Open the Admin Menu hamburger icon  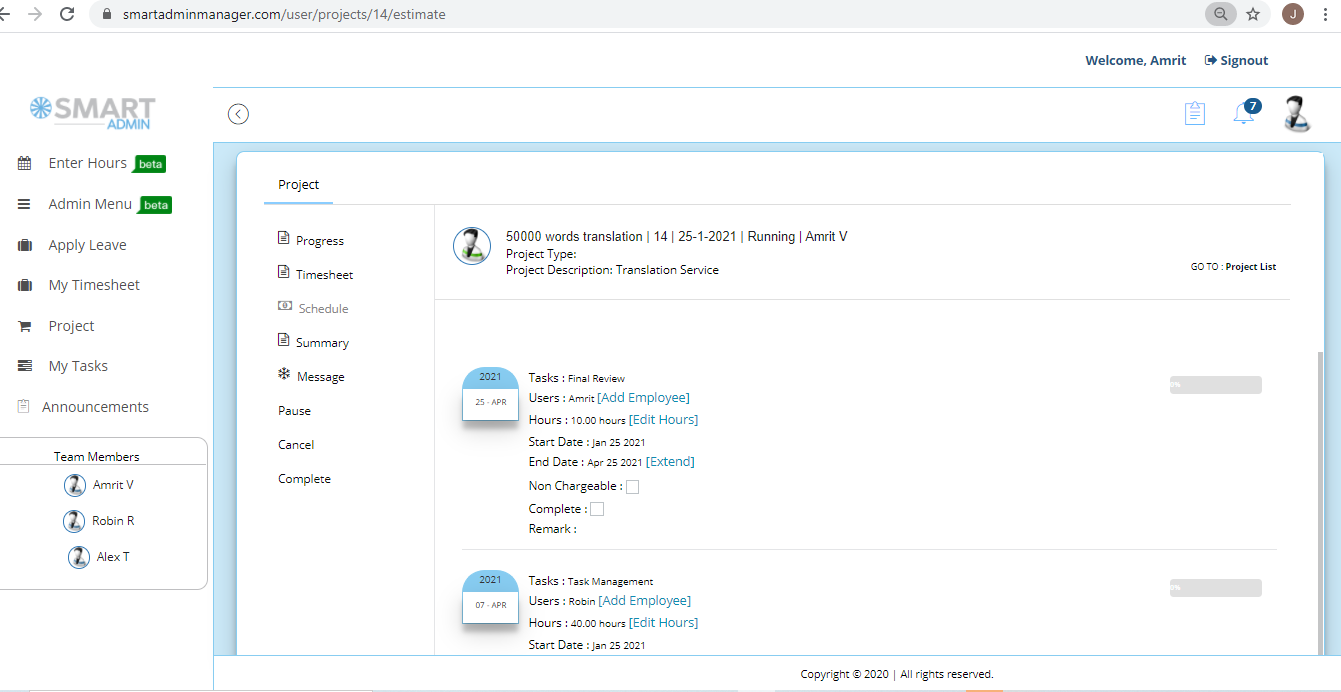pos(22,203)
